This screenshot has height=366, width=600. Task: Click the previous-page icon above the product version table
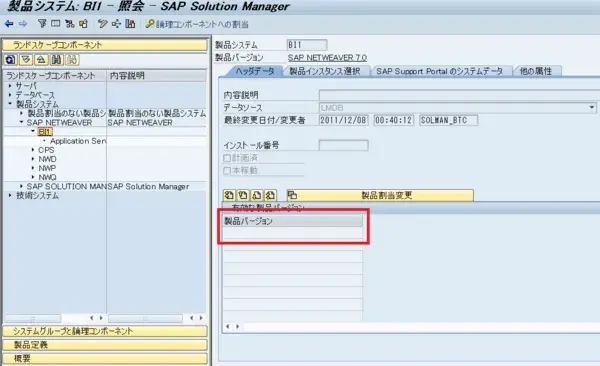(x=243, y=195)
